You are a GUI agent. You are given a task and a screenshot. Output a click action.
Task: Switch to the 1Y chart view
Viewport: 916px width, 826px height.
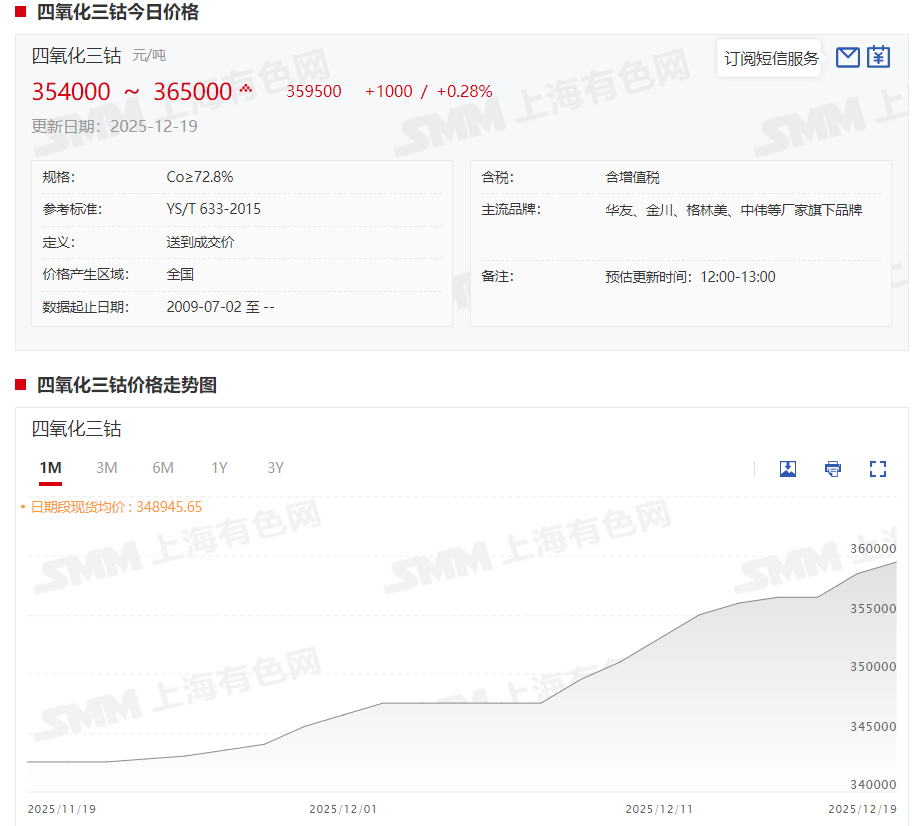pos(219,468)
